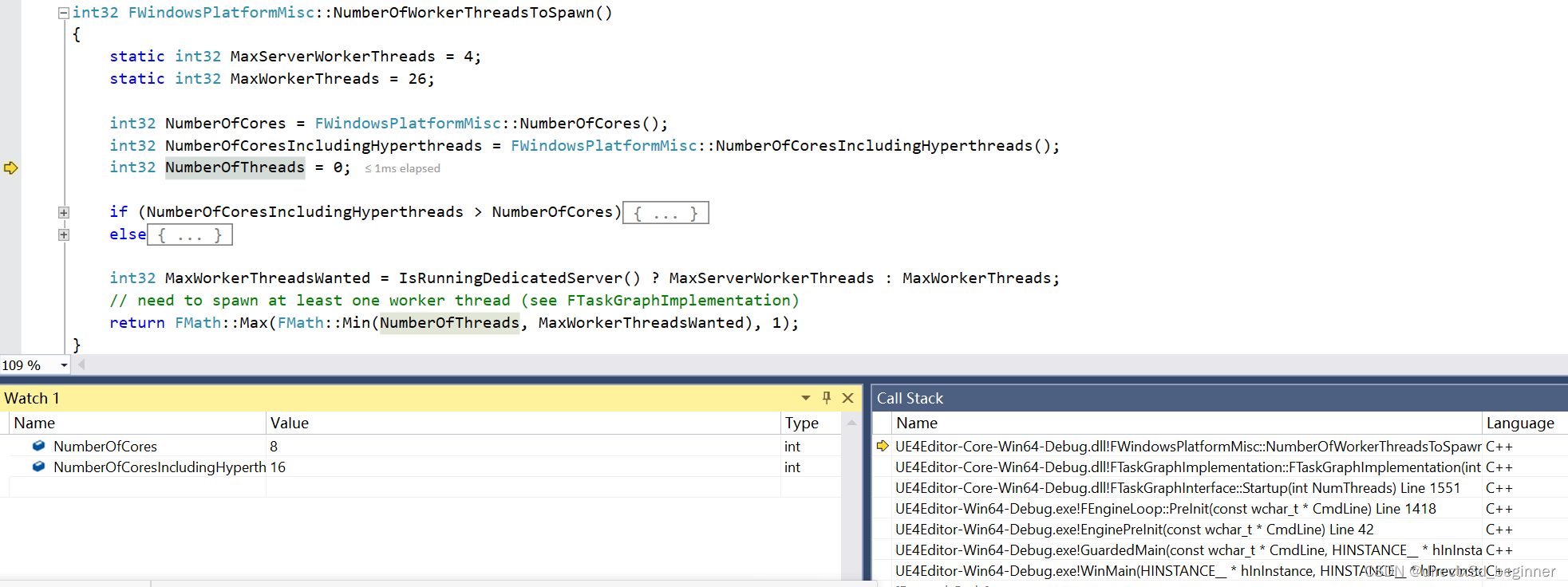Collapse the NumberOfWorkerThreadsToSpawn function outline
The height and width of the screenshot is (587, 1568).
point(63,13)
